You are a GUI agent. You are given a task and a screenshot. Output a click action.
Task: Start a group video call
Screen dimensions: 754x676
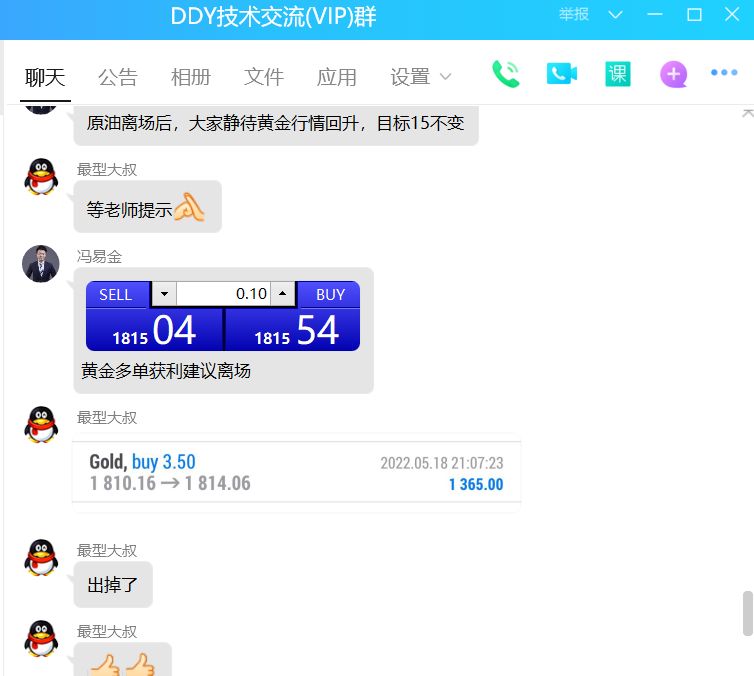click(x=561, y=74)
